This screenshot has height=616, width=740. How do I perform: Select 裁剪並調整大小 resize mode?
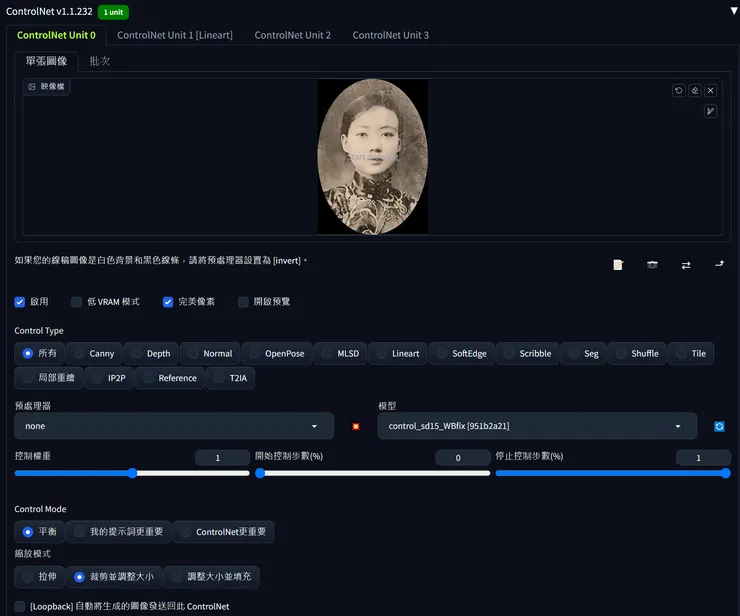pos(114,577)
